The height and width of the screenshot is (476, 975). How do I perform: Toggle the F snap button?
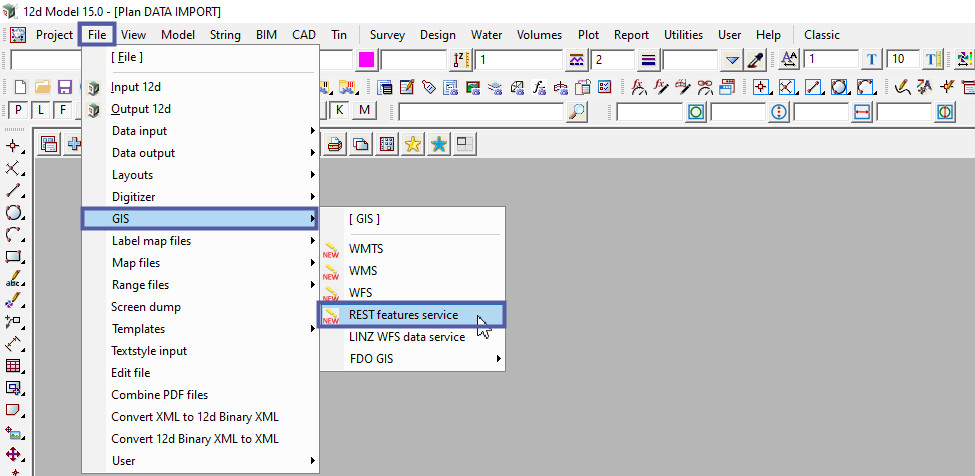click(x=63, y=111)
